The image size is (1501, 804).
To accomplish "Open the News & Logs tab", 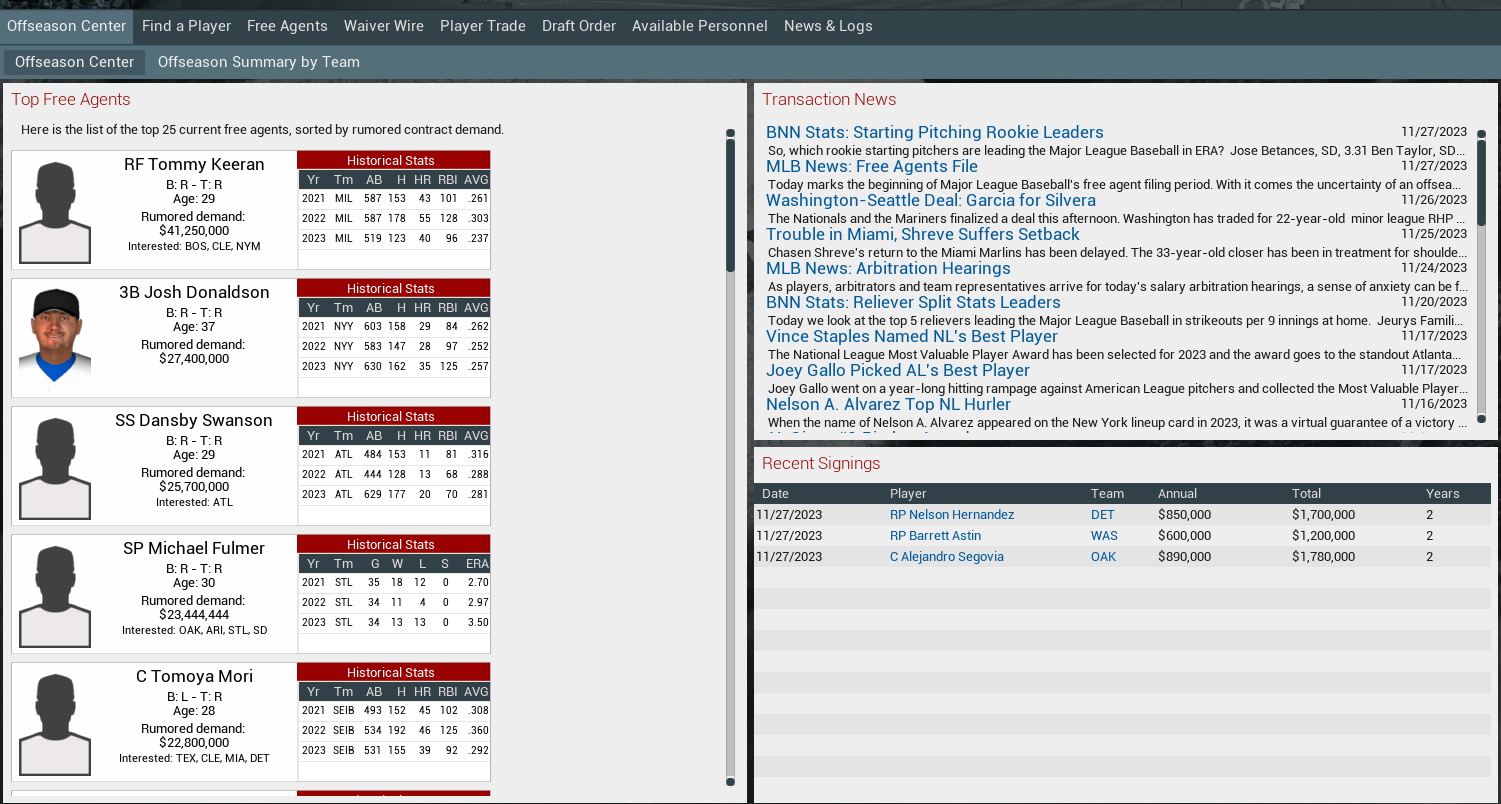I will 827,26.
